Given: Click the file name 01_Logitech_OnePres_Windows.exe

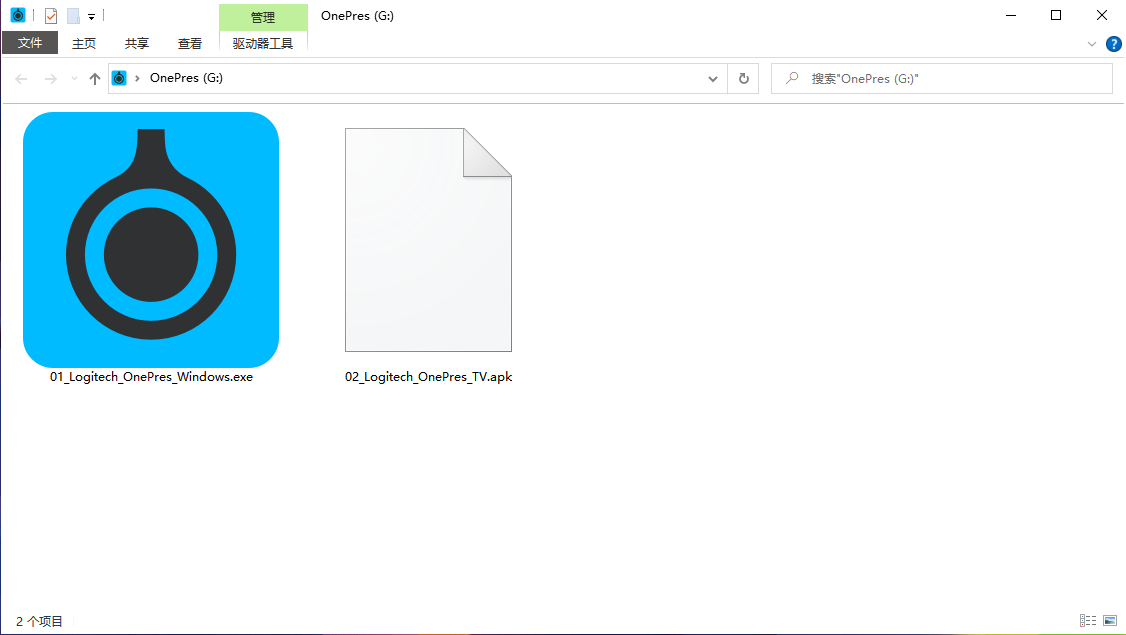Looking at the screenshot, I should tap(151, 377).
